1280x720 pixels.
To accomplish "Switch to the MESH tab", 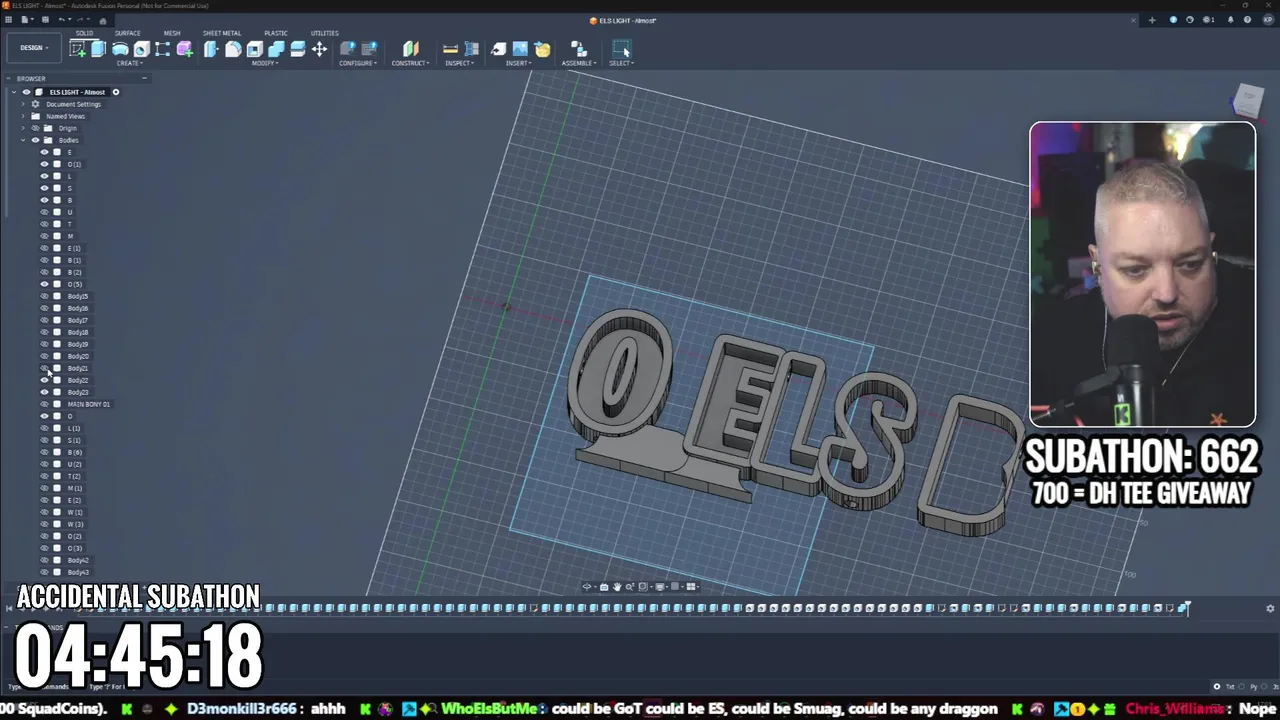I will click(x=172, y=33).
